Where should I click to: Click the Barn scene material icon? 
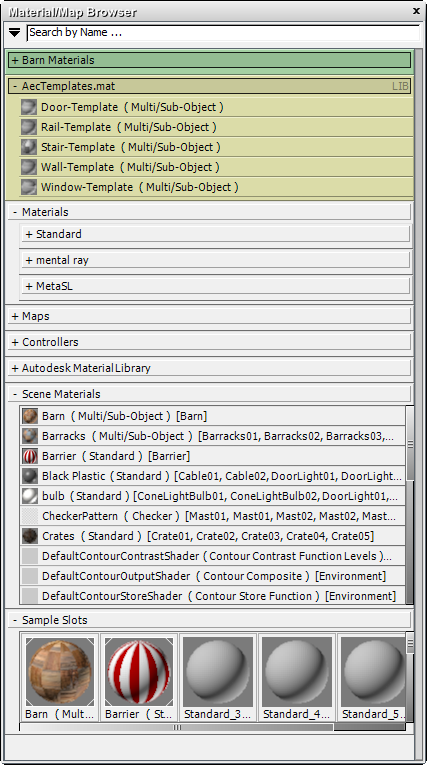(x=30, y=416)
